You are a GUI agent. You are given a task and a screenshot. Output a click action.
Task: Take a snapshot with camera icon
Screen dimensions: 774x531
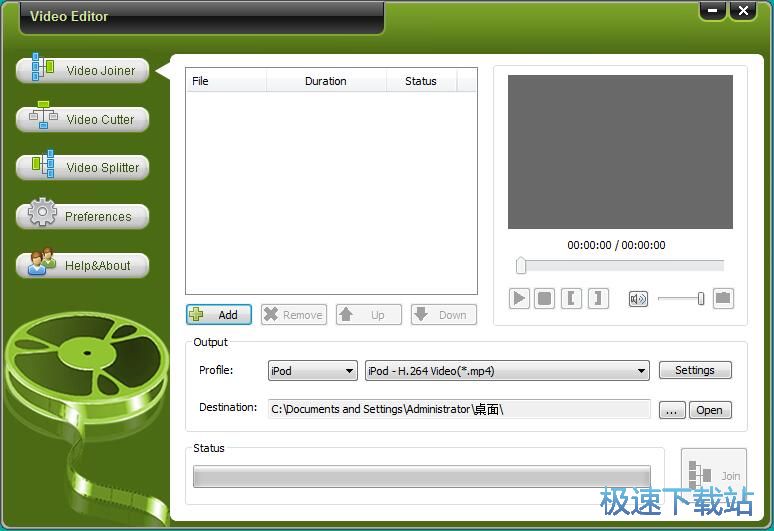point(723,299)
